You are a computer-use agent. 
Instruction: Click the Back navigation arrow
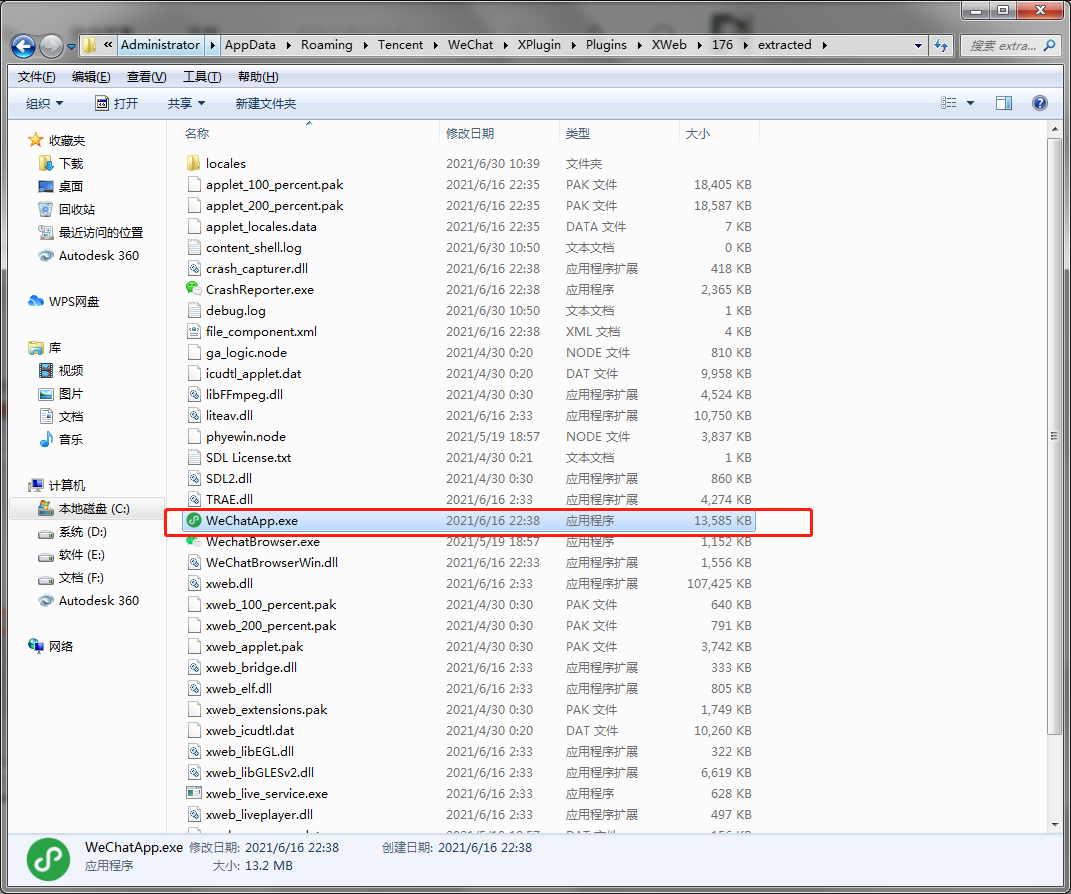pos(23,46)
